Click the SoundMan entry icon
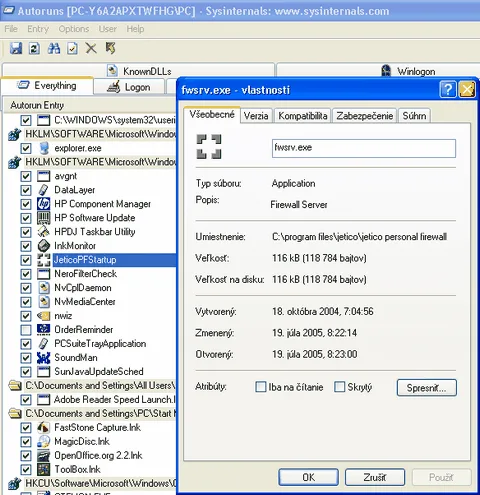This screenshot has height=495, width=480. [x=43, y=358]
